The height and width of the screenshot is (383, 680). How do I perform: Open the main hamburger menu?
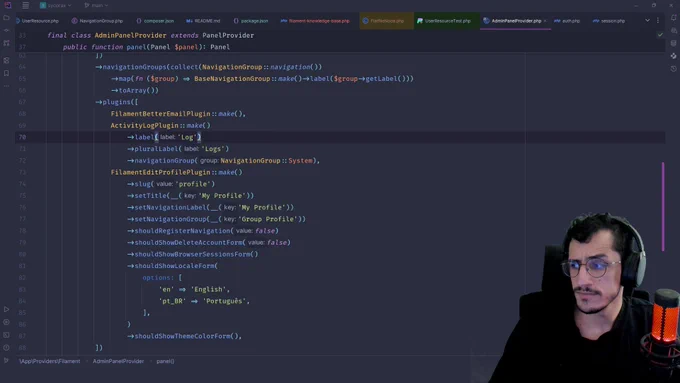(x=26, y=5)
